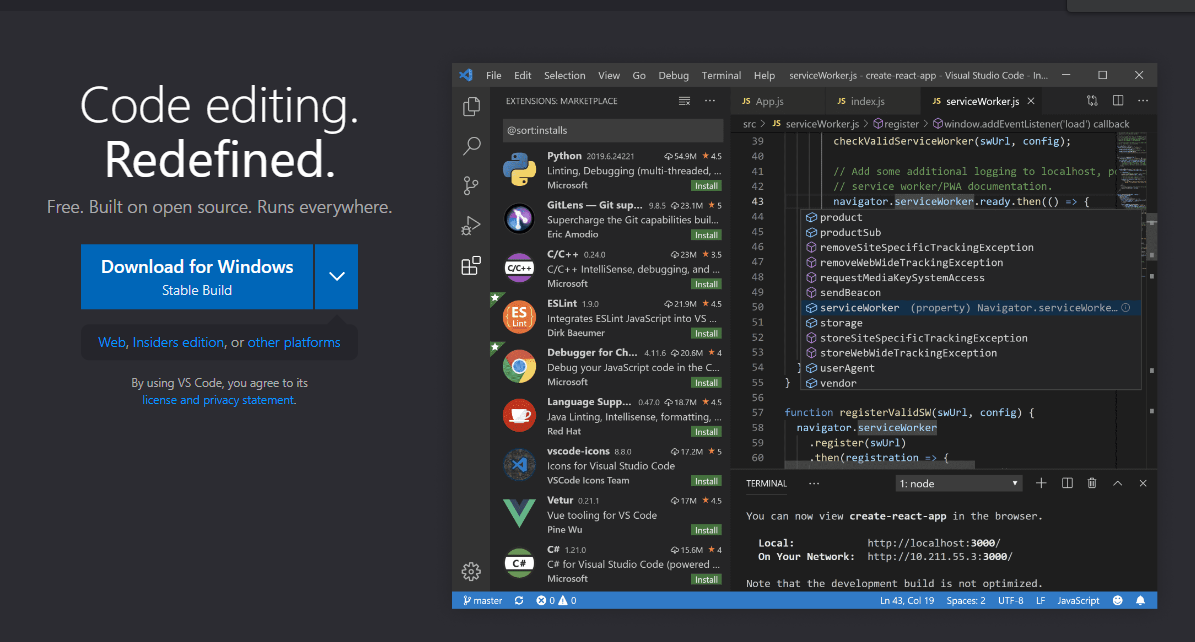Viewport: 1195px width, 642px height.
Task: Click the editor minimap preview
Action: point(1132,171)
